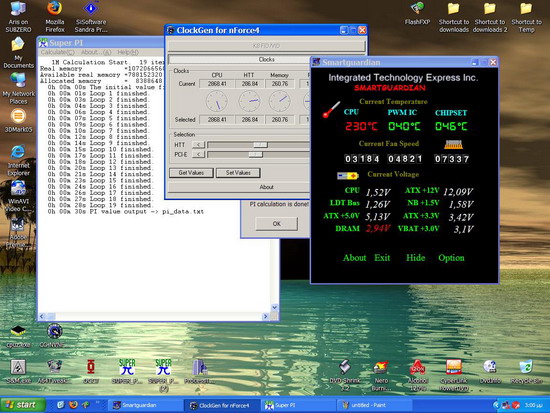Viewport: 550px width, 413px height.
Task: Click Super PI horizontal scrollbar right arrow
Action: tap(266, 317)
